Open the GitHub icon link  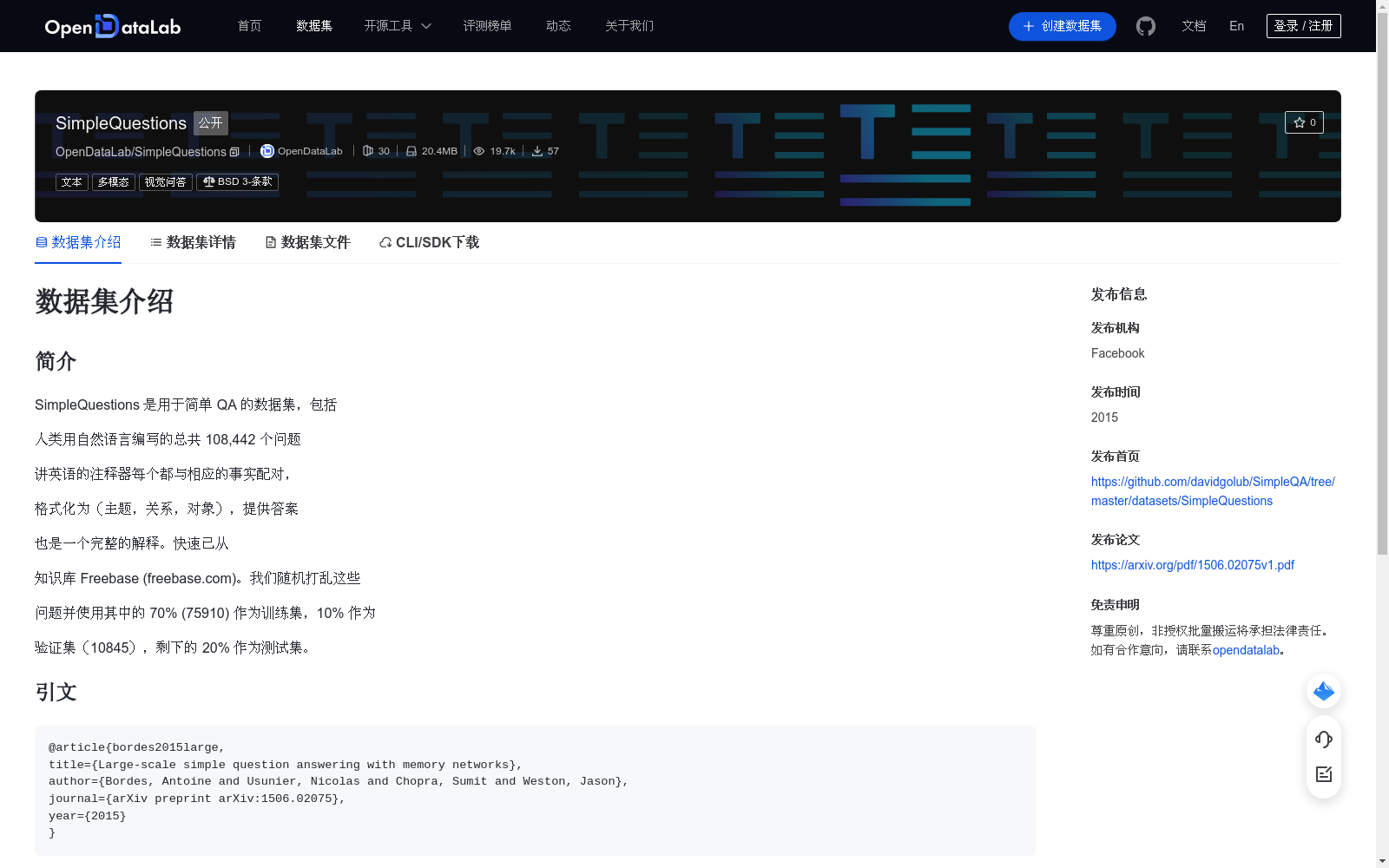click(x=1146, y=26)
